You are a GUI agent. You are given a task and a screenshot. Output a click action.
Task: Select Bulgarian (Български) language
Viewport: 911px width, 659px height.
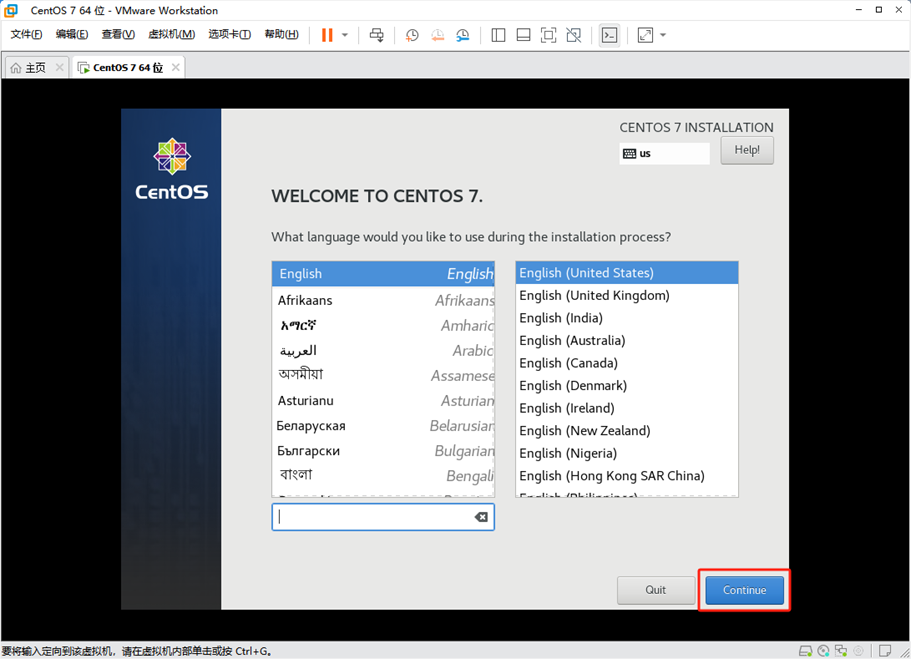pyautogui.click(x=383, y=450)
